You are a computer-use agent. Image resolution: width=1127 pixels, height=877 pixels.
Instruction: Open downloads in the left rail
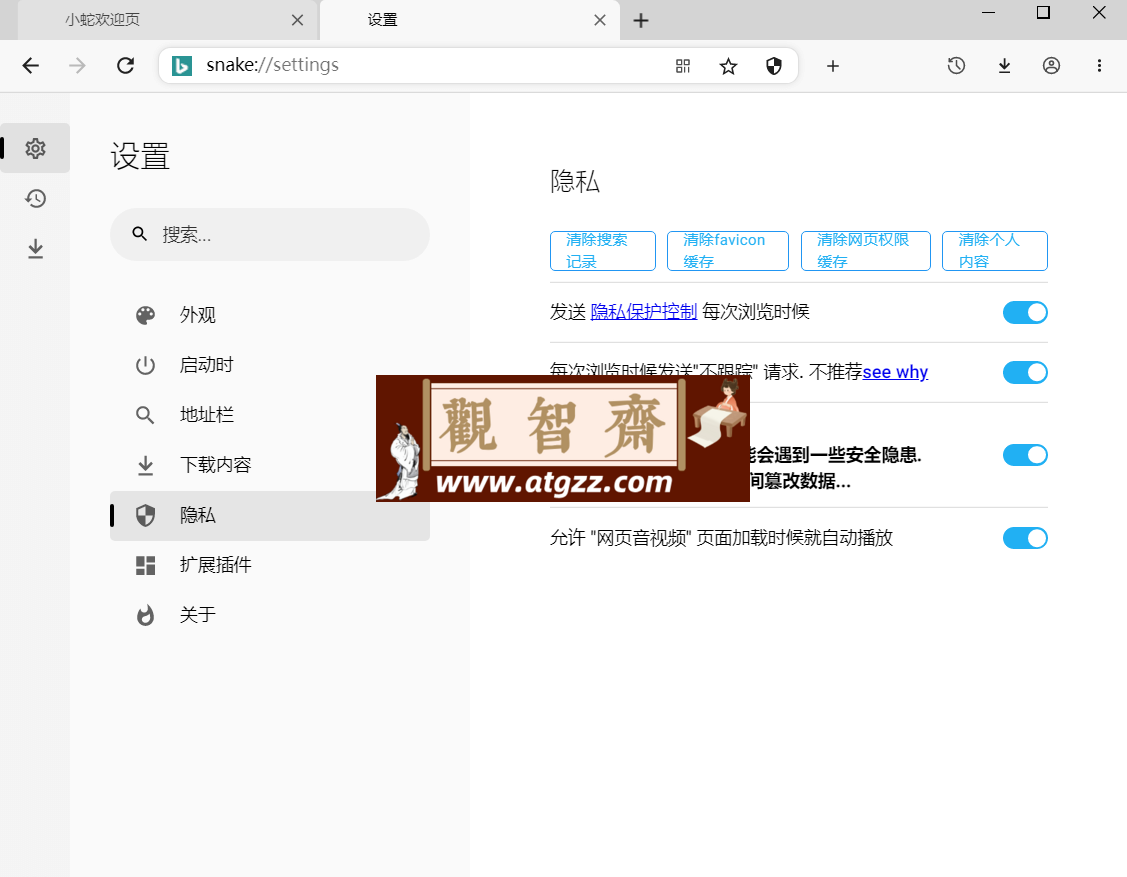tap(35, 249)
